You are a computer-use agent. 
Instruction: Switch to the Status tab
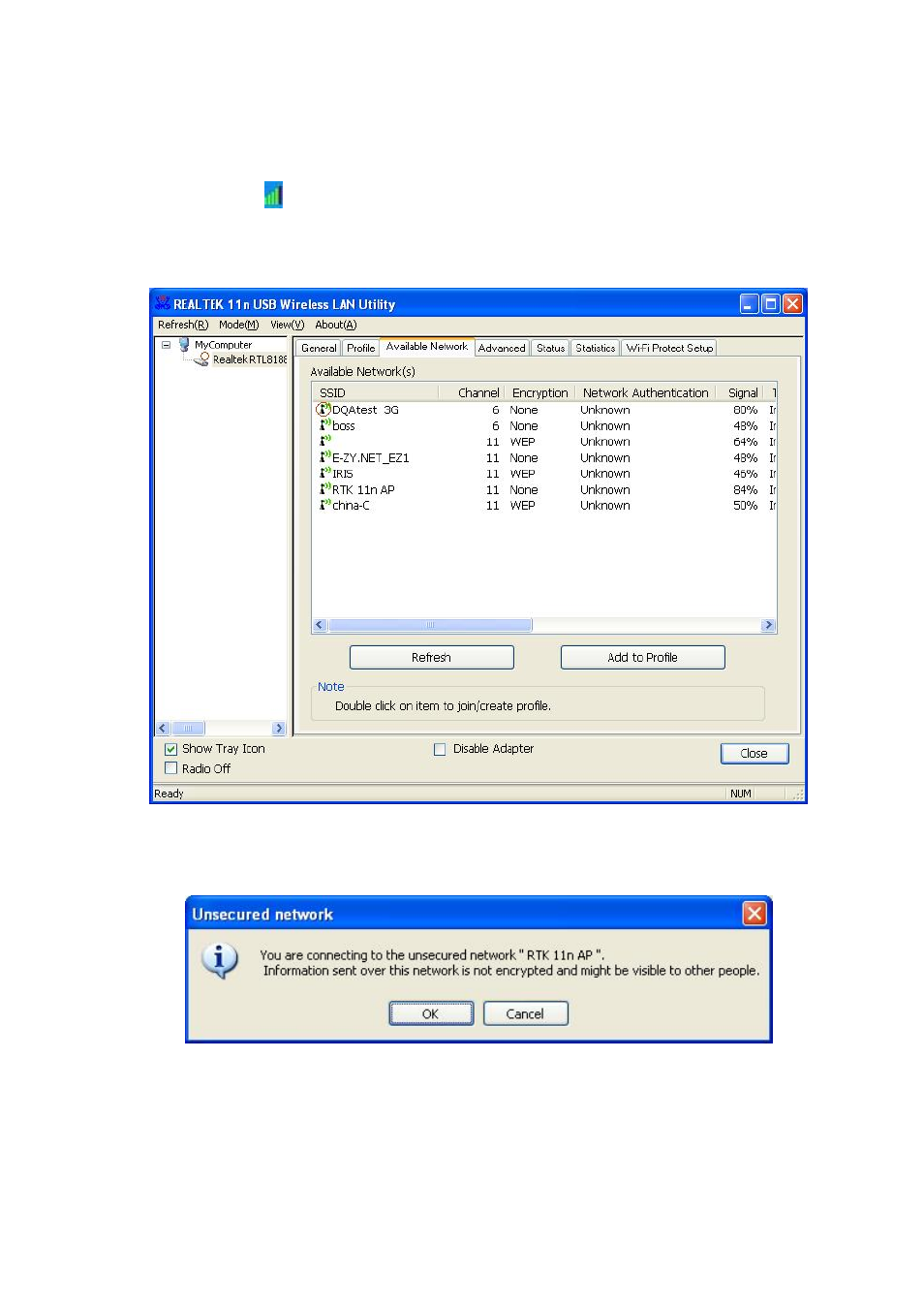click(x=550, y=348)
